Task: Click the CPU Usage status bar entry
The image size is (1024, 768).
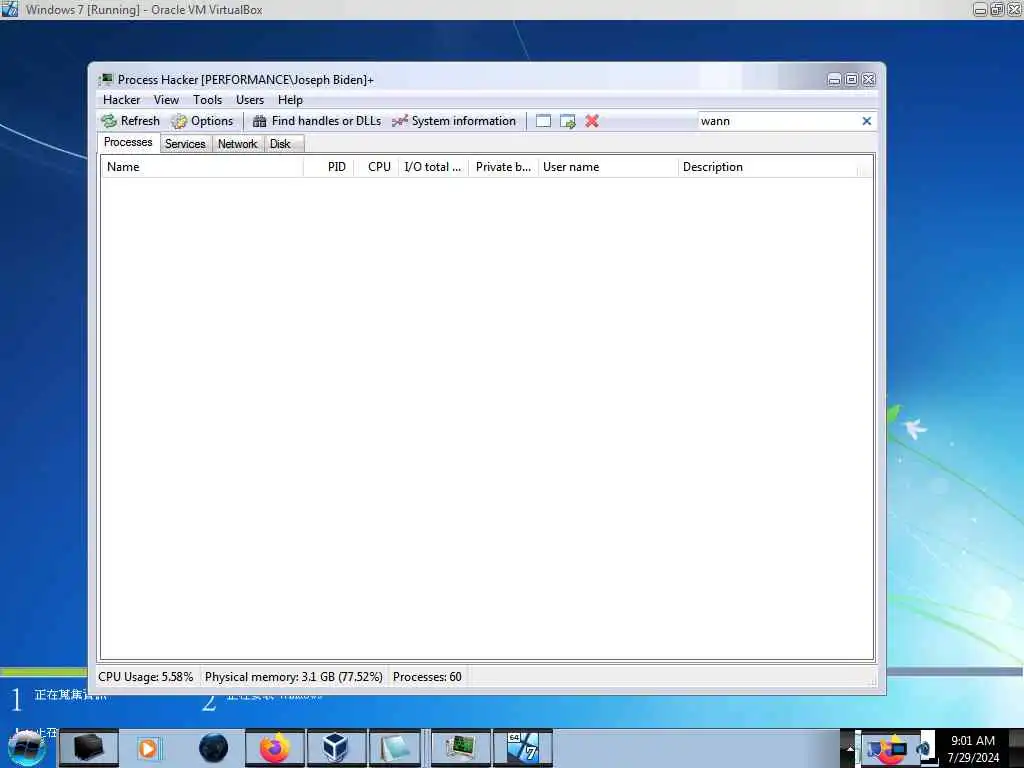Action: tap(146, 677)
